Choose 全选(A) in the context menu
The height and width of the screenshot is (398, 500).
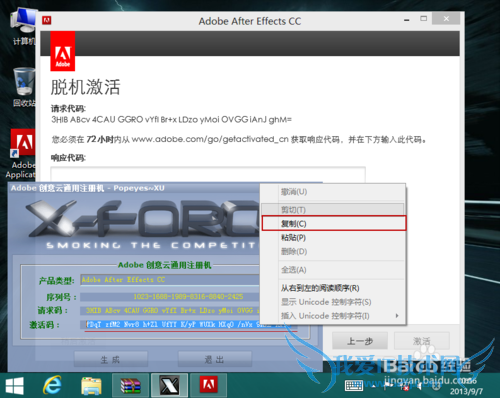click(x=333, y=270)
